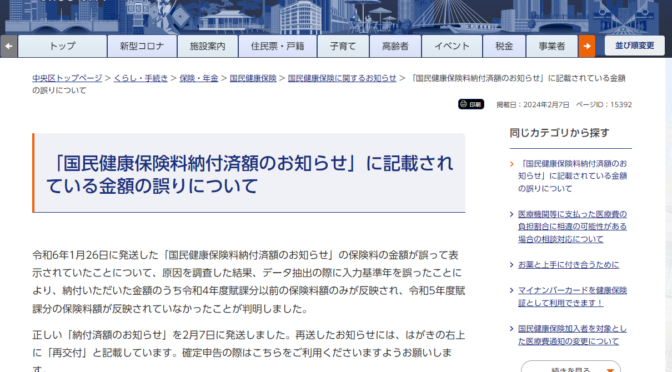Click the print (印刷) button icon
Image resolution: width=672 pixels, height=372 pixels.
[471, 104]
